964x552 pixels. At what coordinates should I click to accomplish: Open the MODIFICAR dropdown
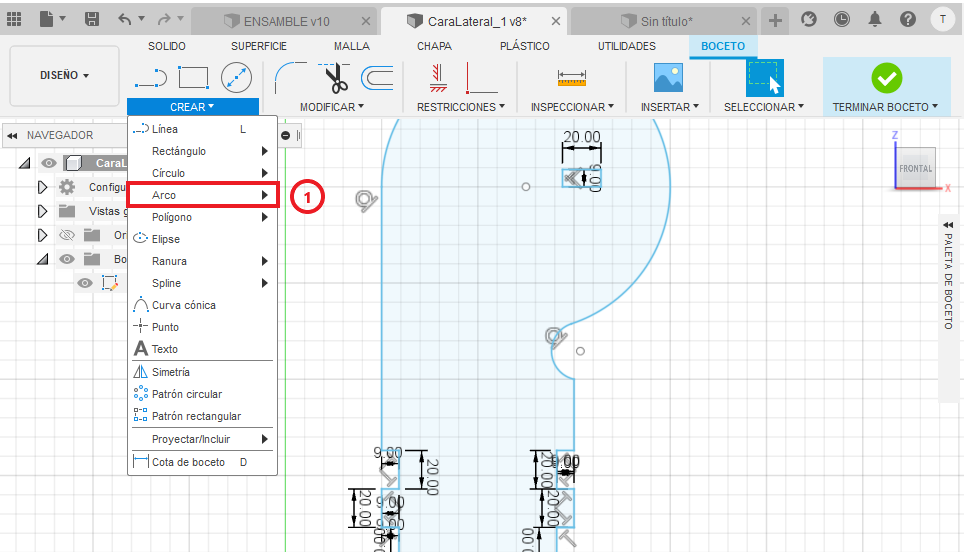pos(332,107)
